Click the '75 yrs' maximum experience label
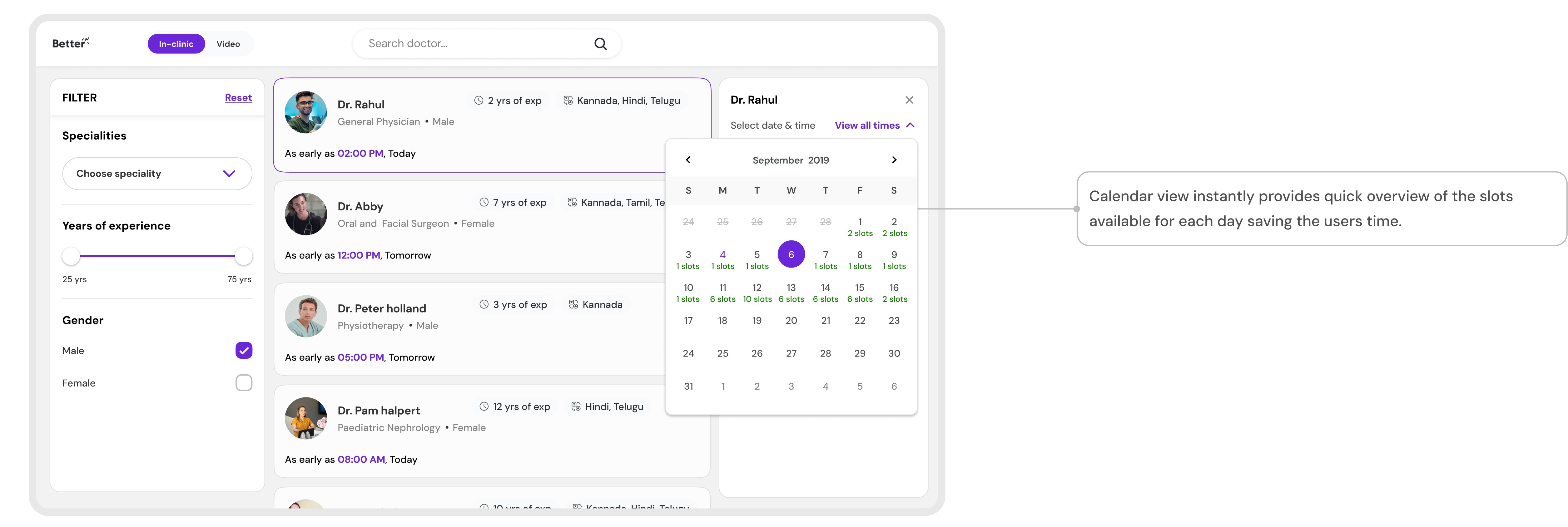This screenshot has width=1568, height=527. click(239, 279)
